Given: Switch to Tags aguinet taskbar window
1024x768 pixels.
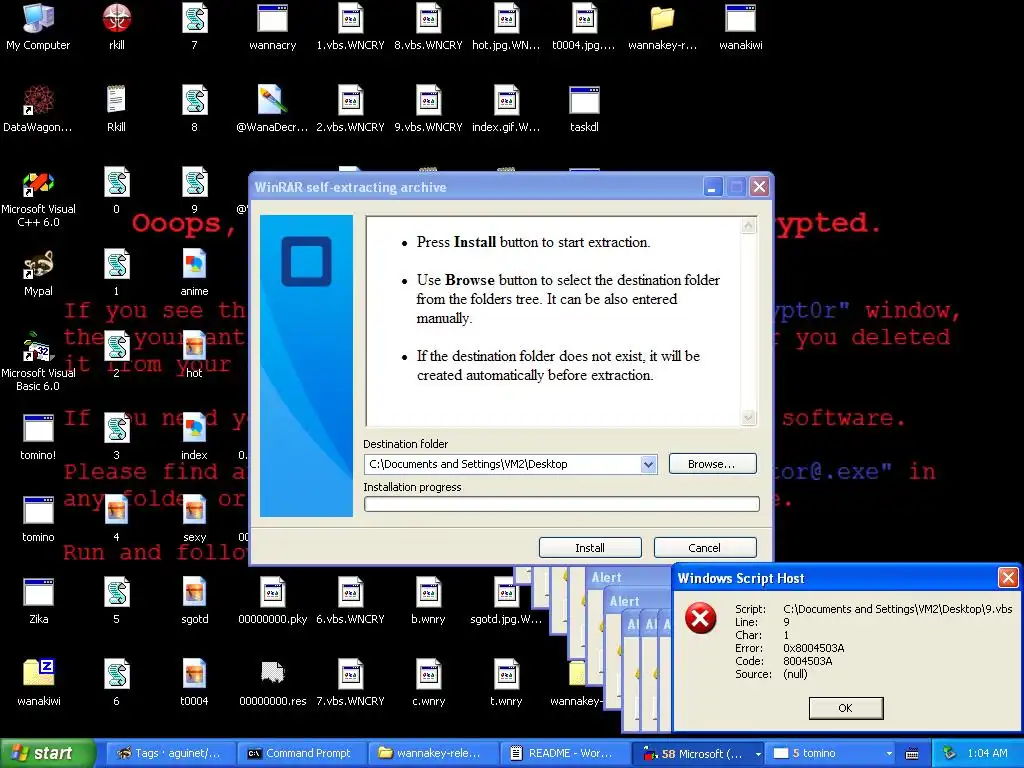Looking at the screenshot, I should point(169,754).
